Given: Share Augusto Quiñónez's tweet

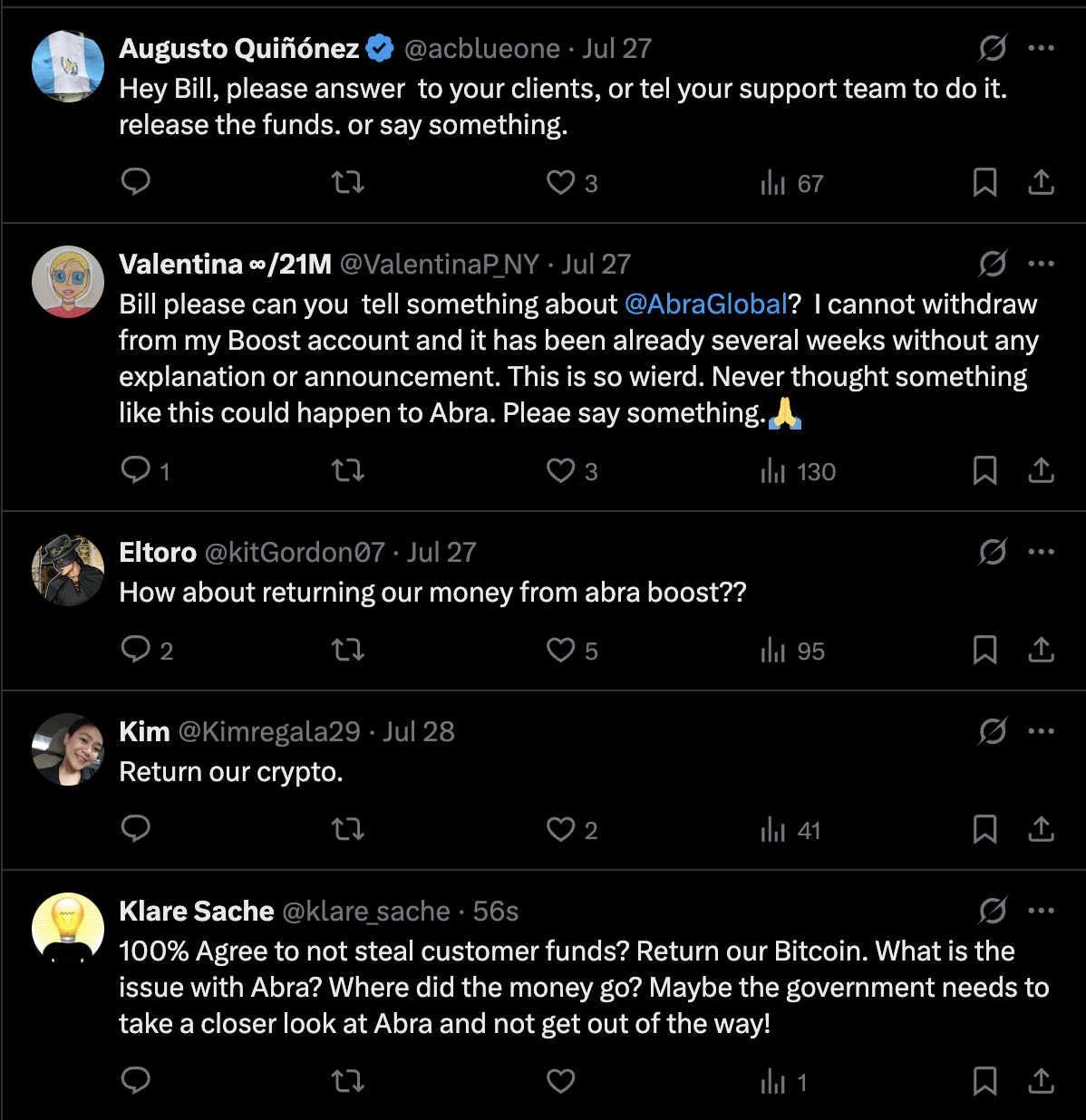Looking at the screenshot, I should coord(1041,182).
